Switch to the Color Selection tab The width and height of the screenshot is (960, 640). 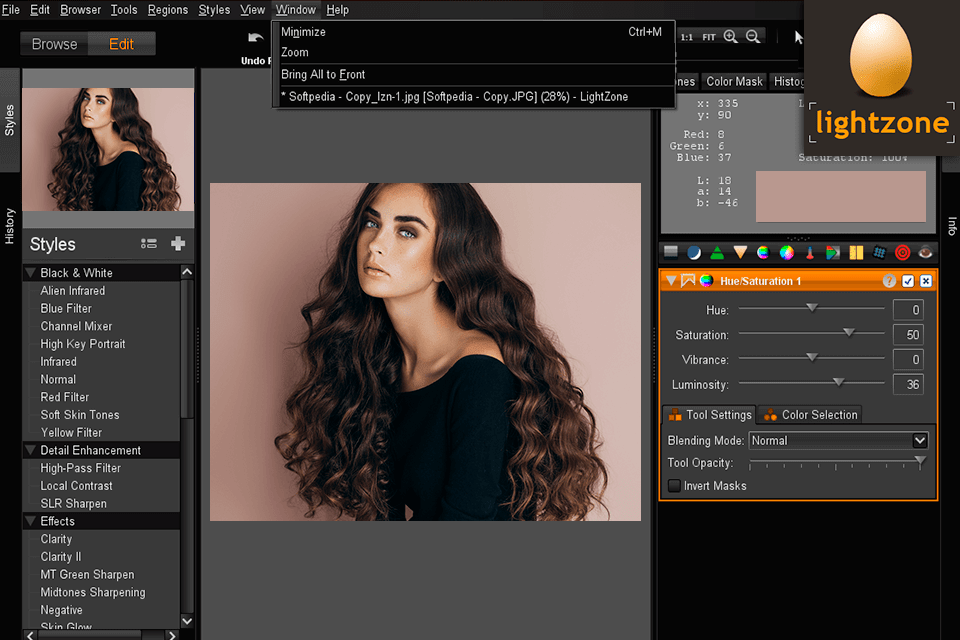[810, 415]
